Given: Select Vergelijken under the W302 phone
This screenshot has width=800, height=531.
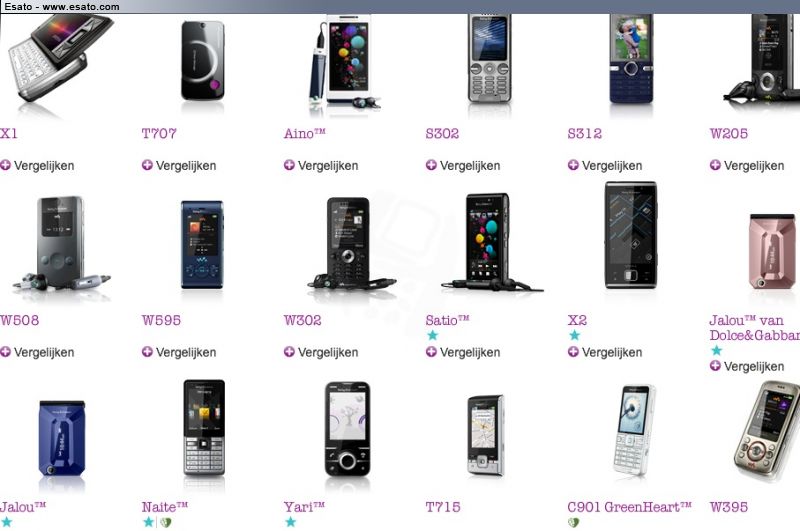Looking at the screenshot, I should (328, 352).
